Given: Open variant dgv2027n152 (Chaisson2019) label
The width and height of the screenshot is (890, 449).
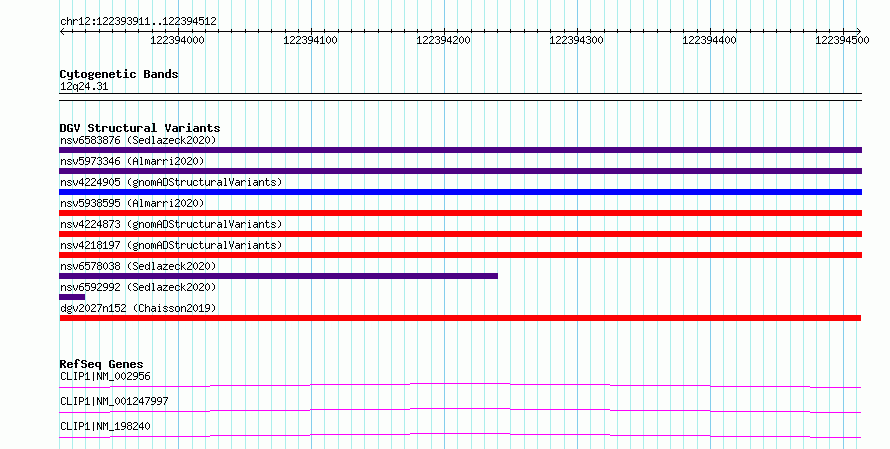Looking at the screenshot, I should click(x=138, y=308).
